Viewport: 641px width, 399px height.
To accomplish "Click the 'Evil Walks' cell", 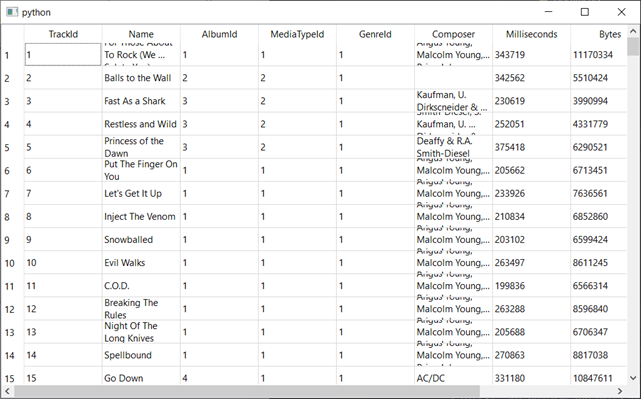I will (x=141, y=263).
